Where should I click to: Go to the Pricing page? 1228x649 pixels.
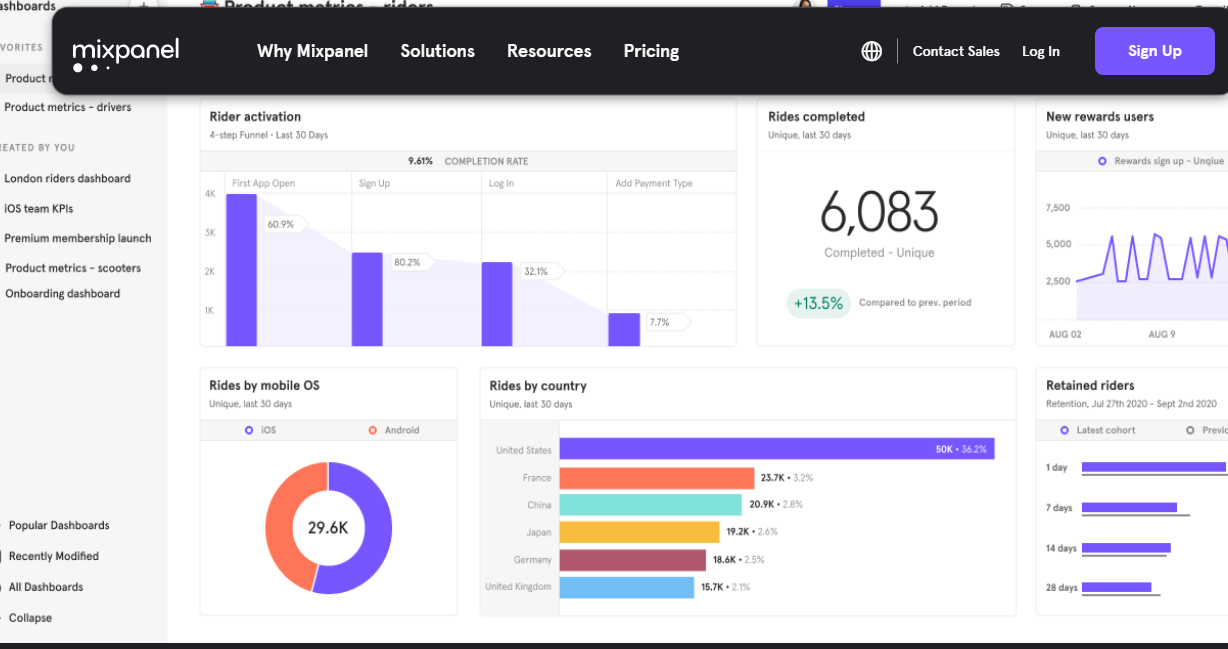[x=651, y=51]
